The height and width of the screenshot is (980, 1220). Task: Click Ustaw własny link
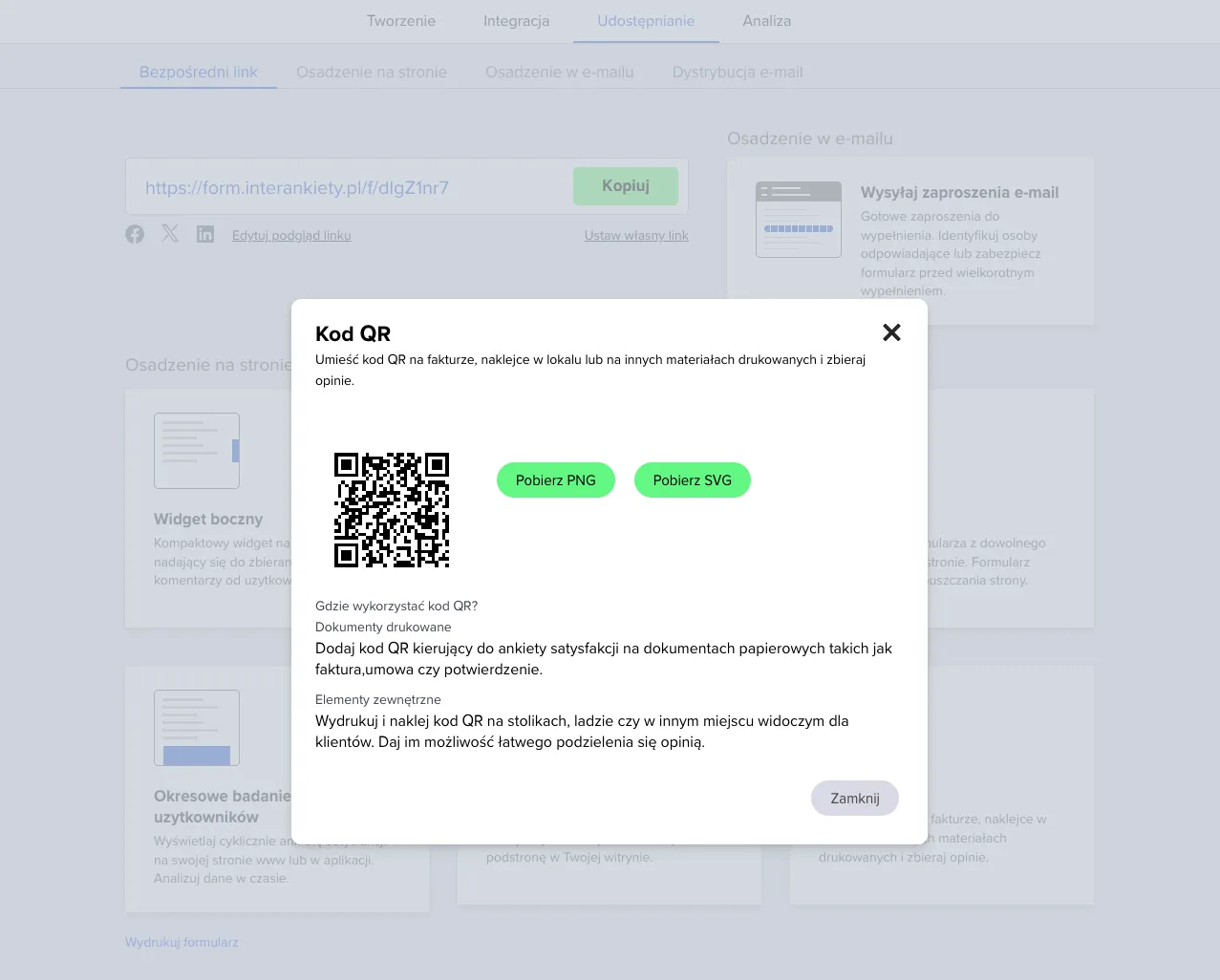(636, 236)
